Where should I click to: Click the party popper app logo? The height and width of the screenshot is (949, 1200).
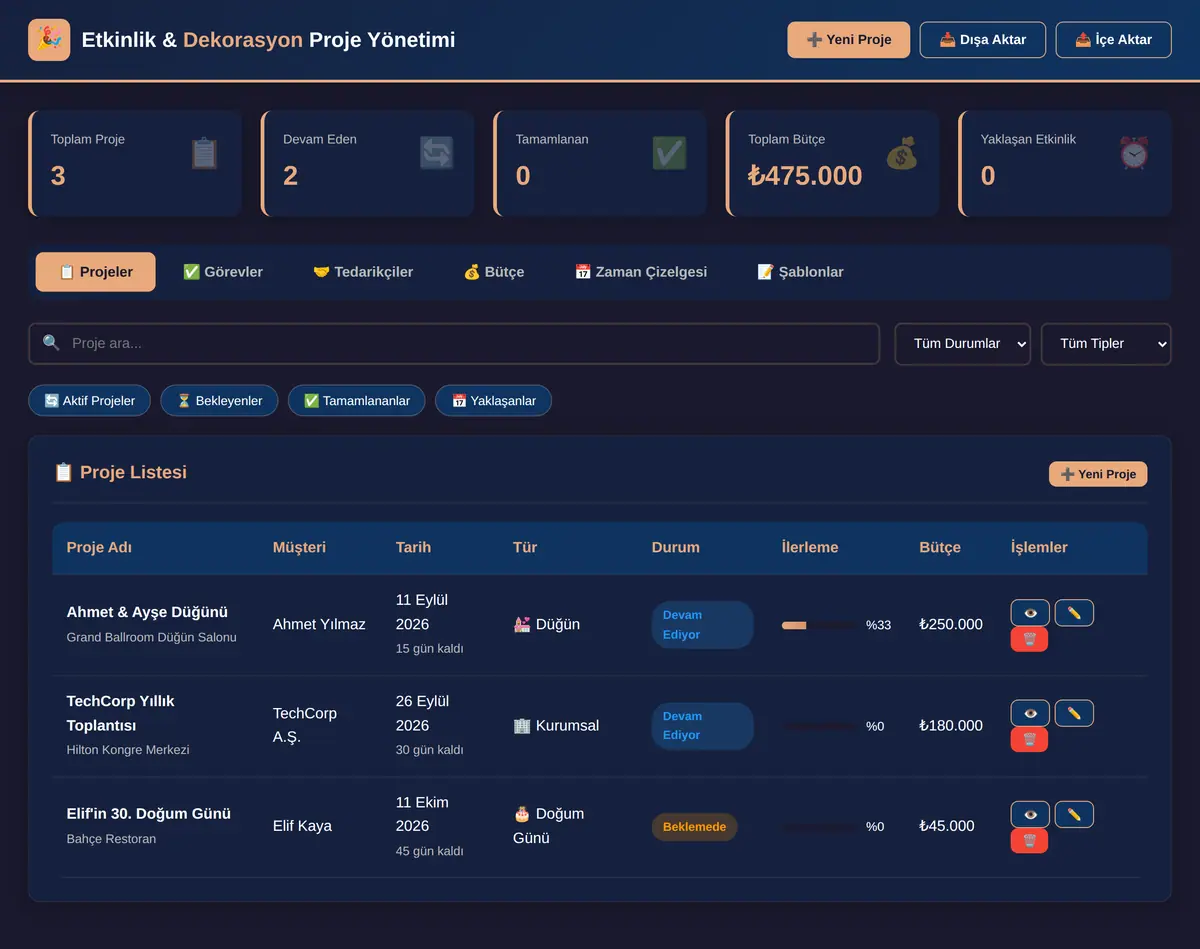(49, 40)
